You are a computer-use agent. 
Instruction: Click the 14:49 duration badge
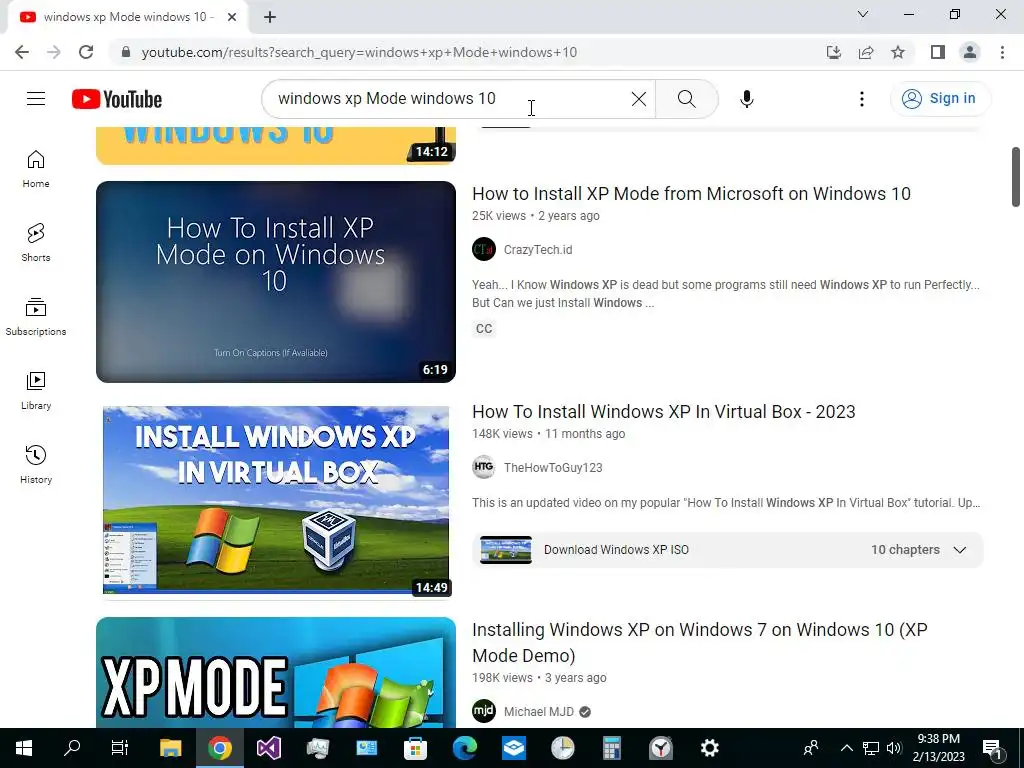coord(432,587)
